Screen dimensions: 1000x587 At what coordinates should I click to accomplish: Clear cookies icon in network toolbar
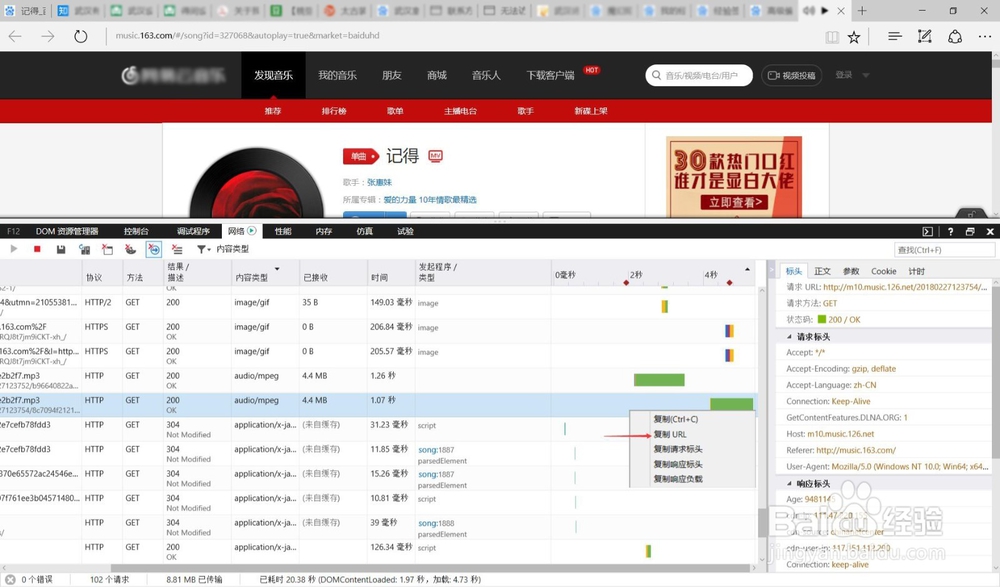click(x=131, y=249)
